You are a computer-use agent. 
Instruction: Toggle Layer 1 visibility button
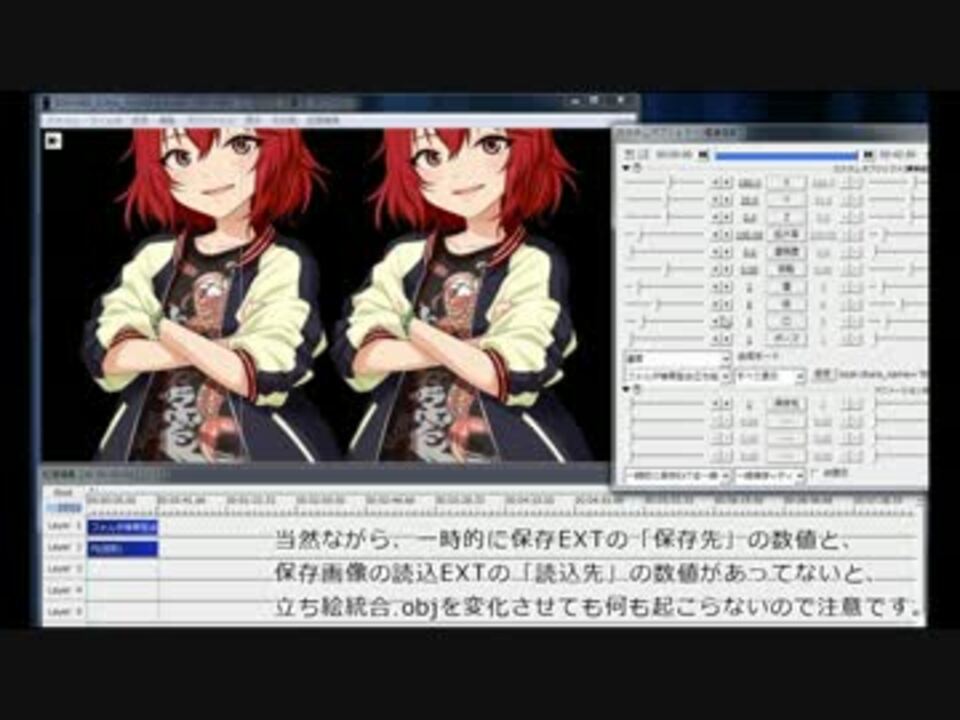point(64,527)
